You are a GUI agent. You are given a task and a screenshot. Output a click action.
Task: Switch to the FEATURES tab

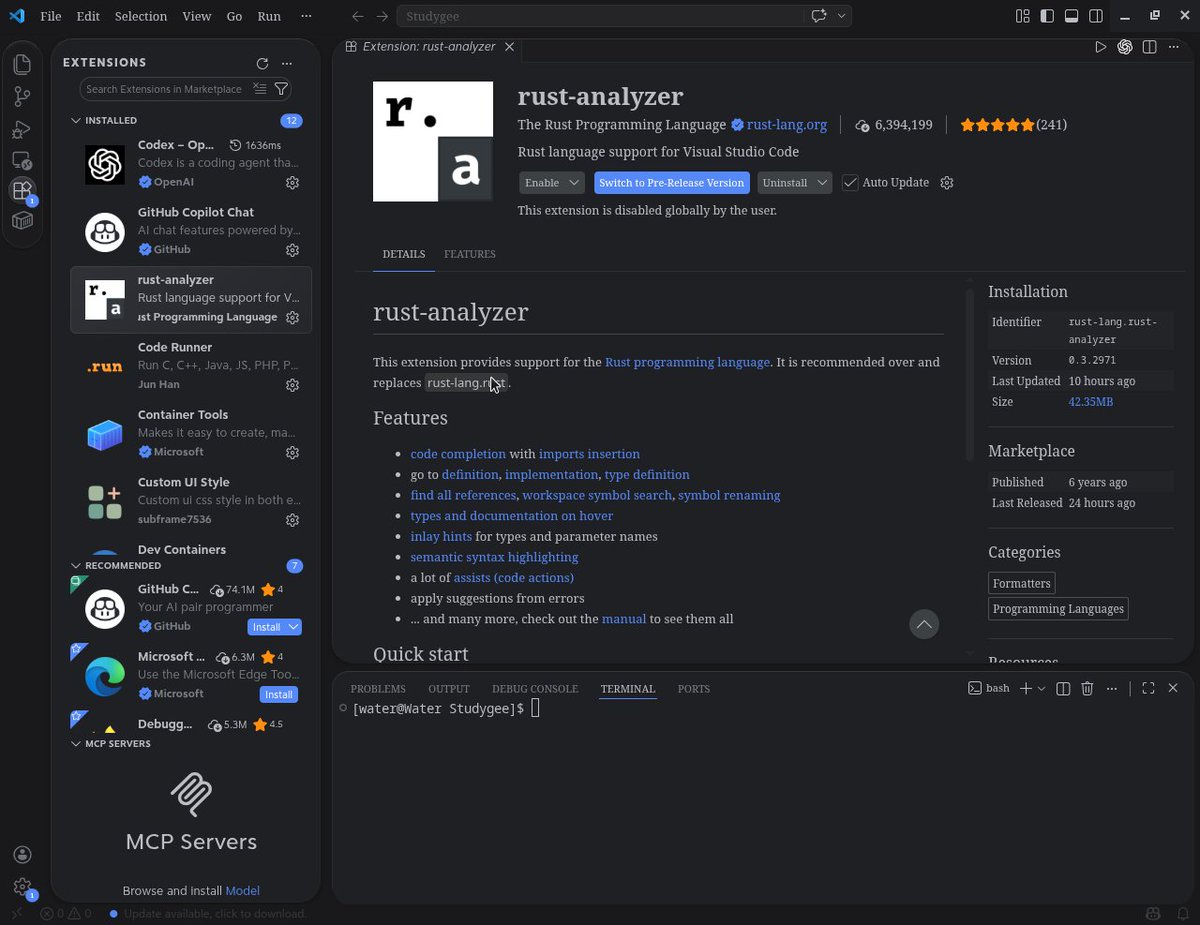coord(470,254)
